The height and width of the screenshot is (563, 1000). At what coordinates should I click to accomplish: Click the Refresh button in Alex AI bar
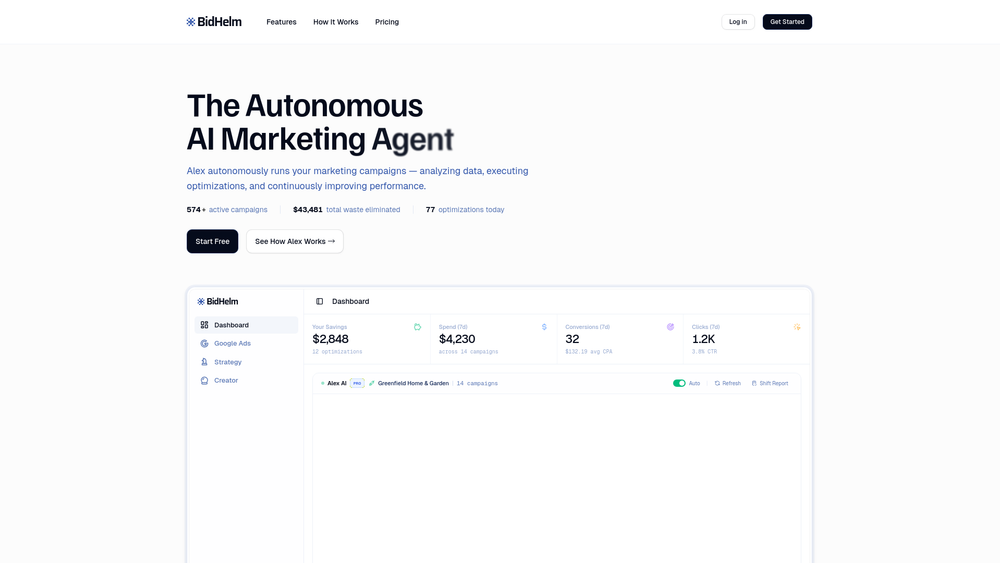click(x=728, y=383)
